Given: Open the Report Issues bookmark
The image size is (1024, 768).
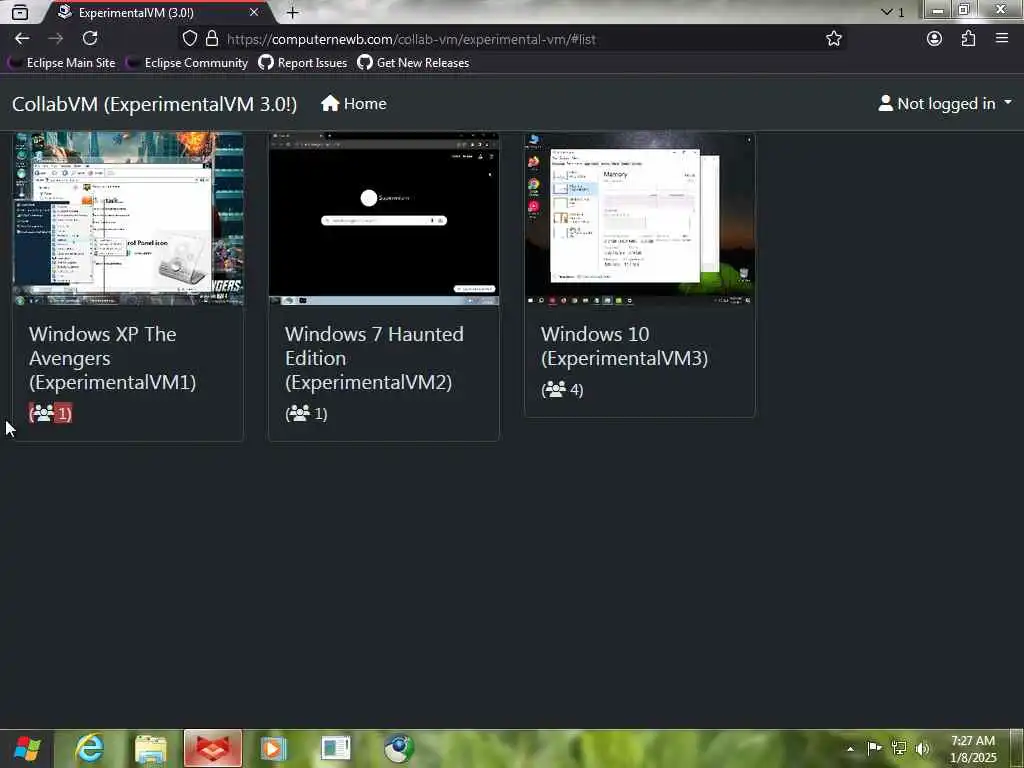Looking at the screenshot, I should click(x=302, y=63).
